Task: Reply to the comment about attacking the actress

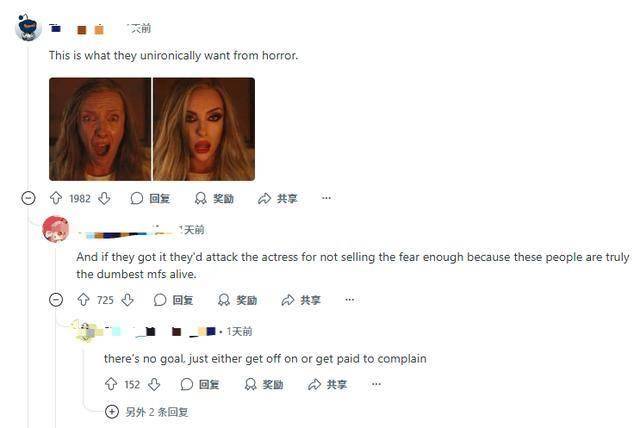Action: point(173,300)
